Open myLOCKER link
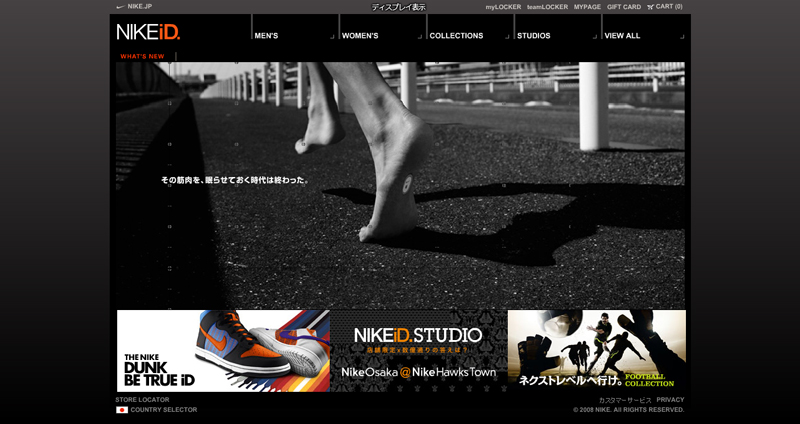Screen dimensions: 800x424 (503, 7)
